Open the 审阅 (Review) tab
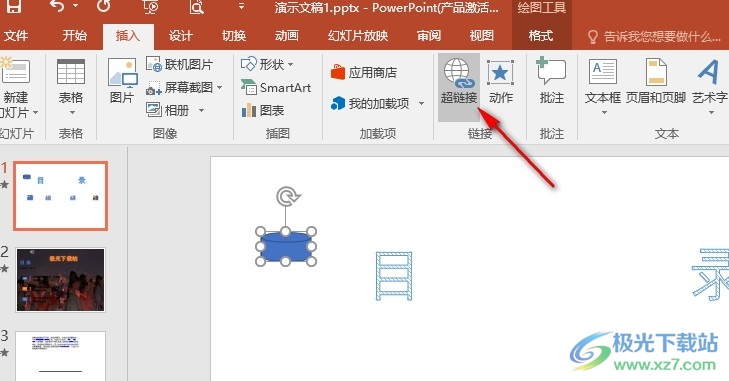Image resolution: width=729 pixels, height=381 pixels. (x=429, y=36)
